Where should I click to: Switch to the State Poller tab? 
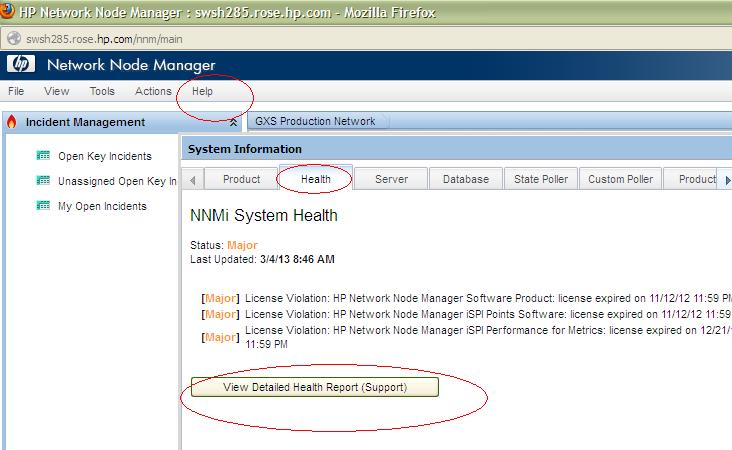coord(540,179)
